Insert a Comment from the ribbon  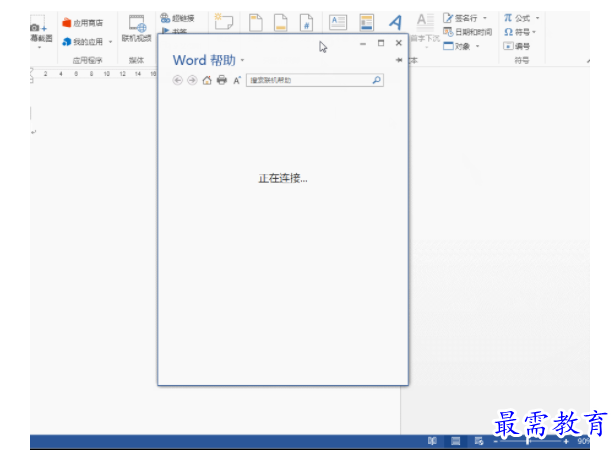[224, 22]
